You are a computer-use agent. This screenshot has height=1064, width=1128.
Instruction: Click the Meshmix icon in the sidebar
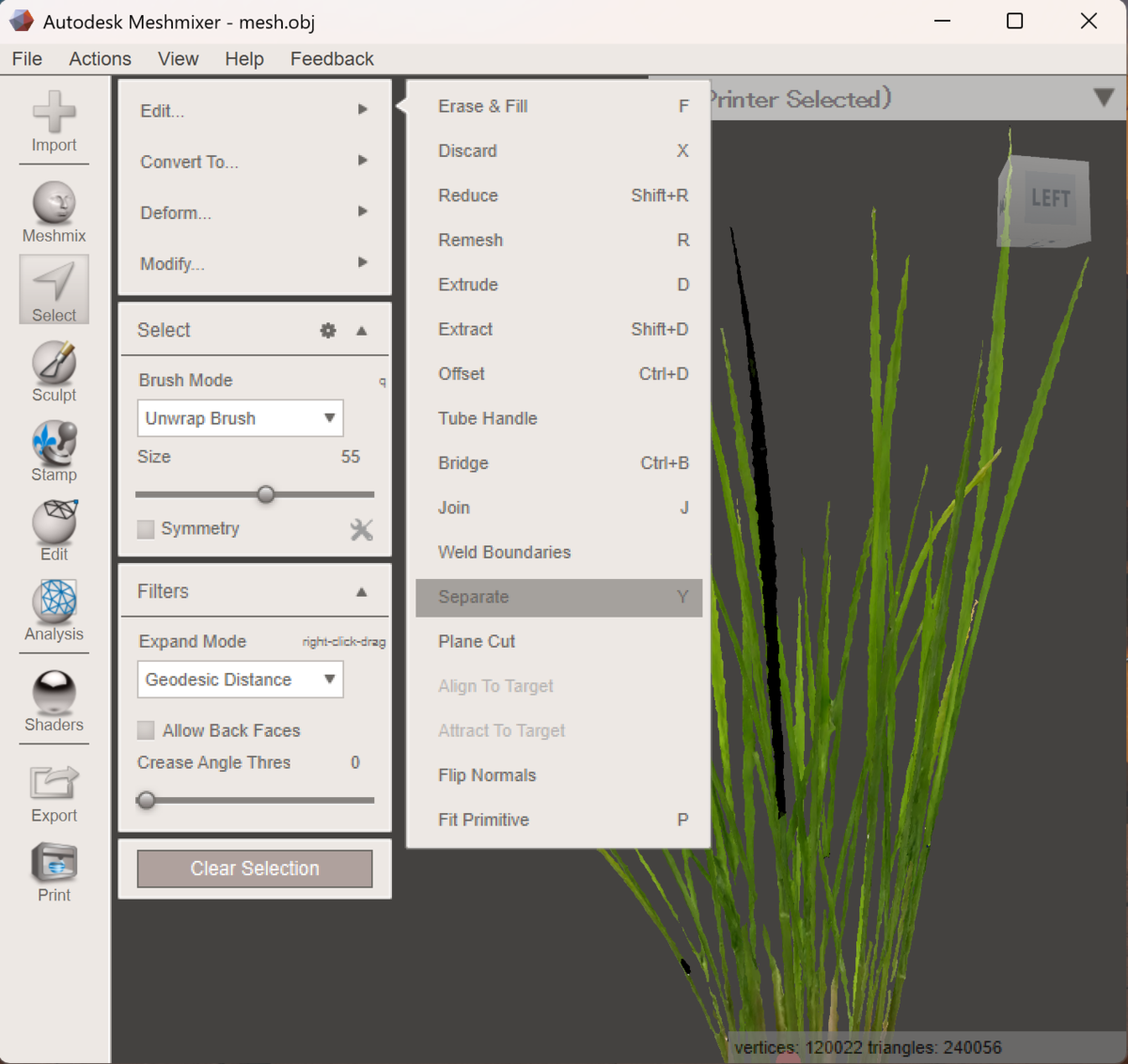(54, 212)
